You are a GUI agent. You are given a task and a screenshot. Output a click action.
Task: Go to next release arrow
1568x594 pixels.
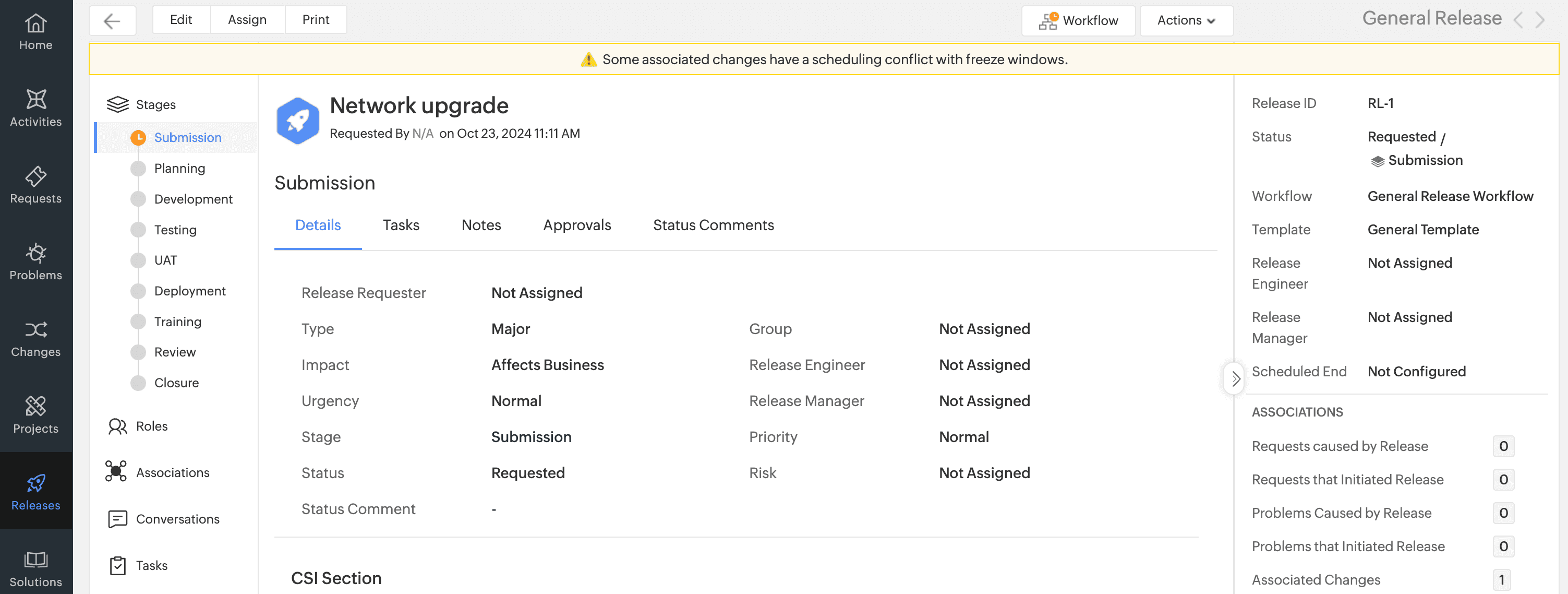tap(1540, 20)
